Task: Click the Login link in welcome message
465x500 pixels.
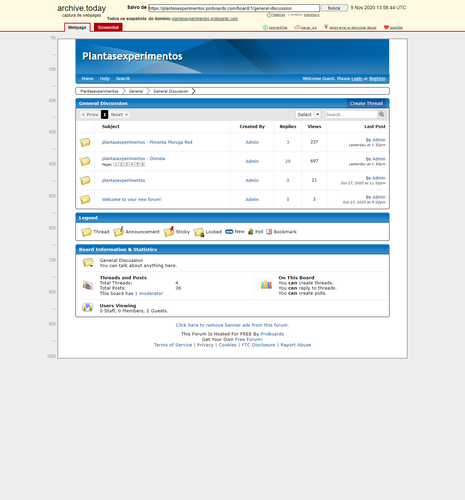Action: pos(357,79)
